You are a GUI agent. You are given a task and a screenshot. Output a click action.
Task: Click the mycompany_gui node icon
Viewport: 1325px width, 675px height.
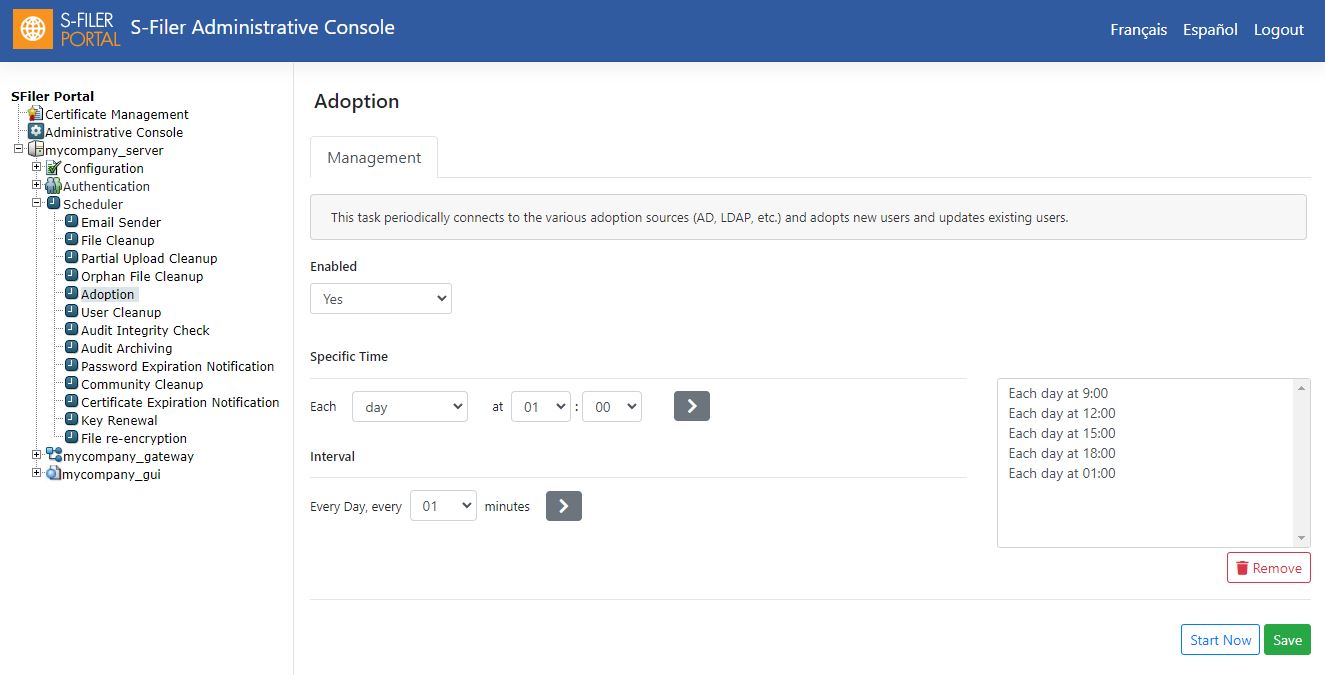click(54, 474)
